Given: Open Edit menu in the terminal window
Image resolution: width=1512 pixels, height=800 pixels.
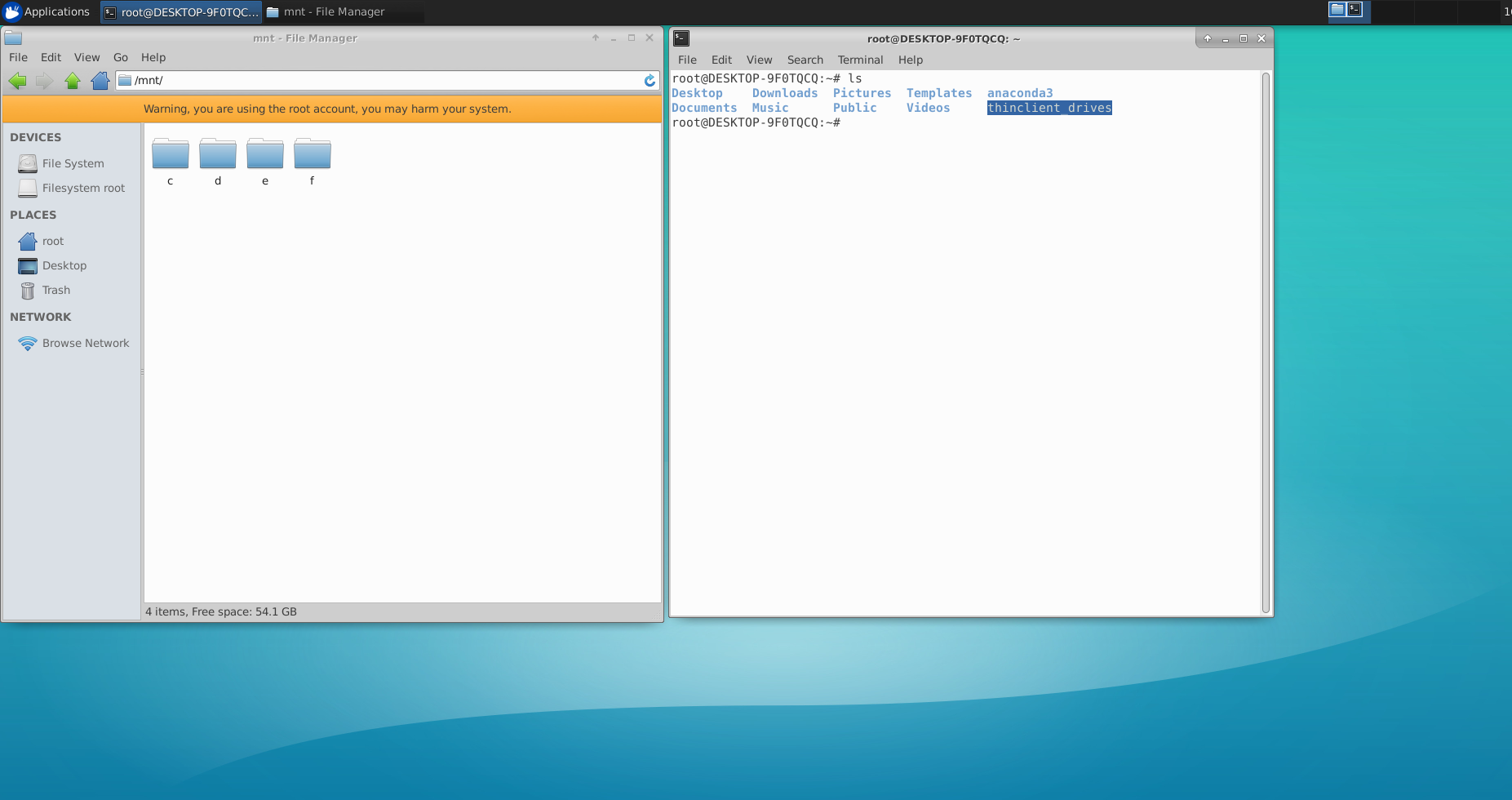Looking at the screenshot, I should tap(721, 60).
